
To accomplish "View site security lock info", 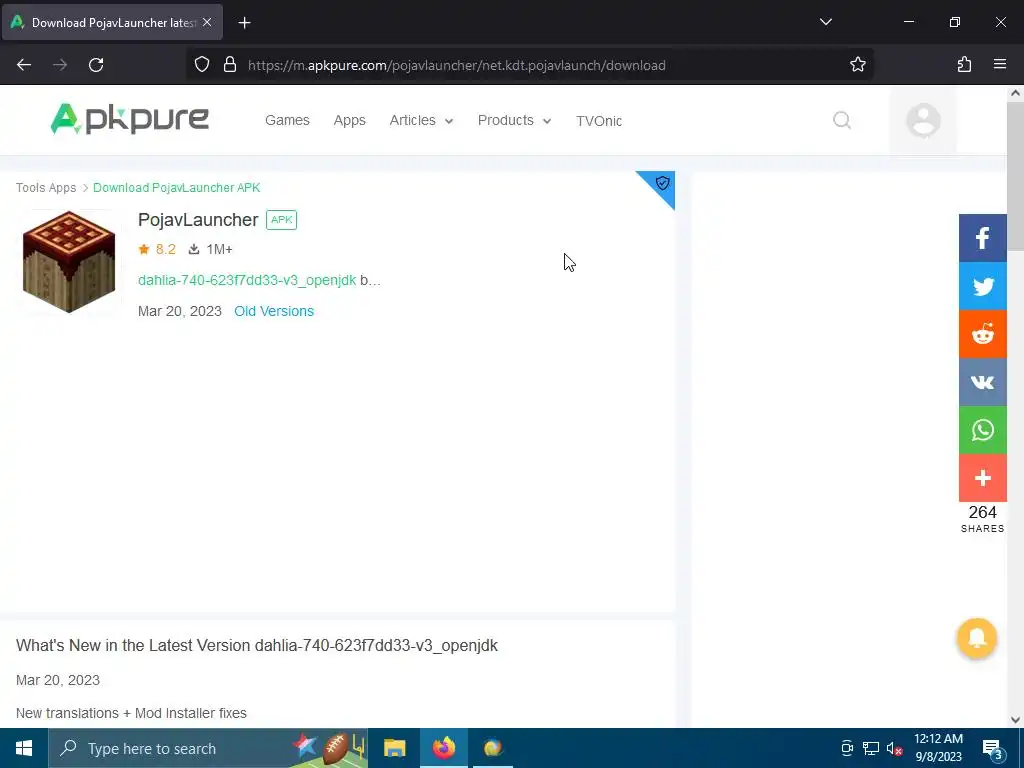I will 229,65.
